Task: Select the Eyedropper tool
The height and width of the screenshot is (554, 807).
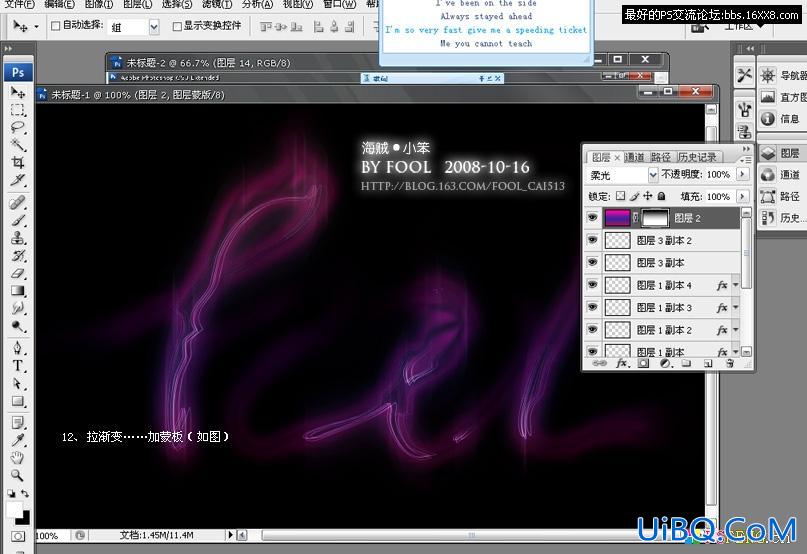Action: click(x=18, y=440)
